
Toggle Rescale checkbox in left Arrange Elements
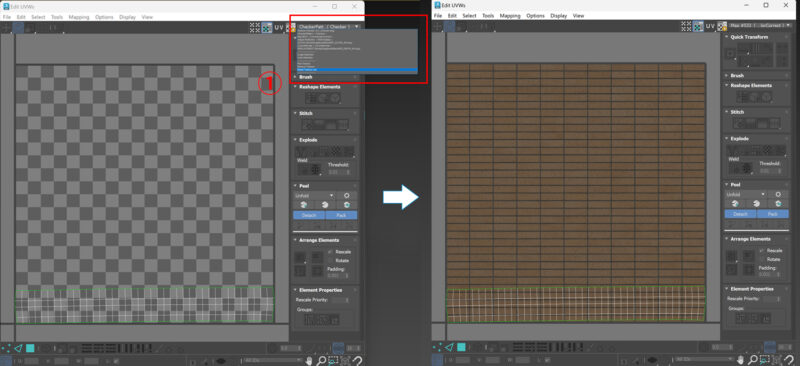click(x=330, y=252)
